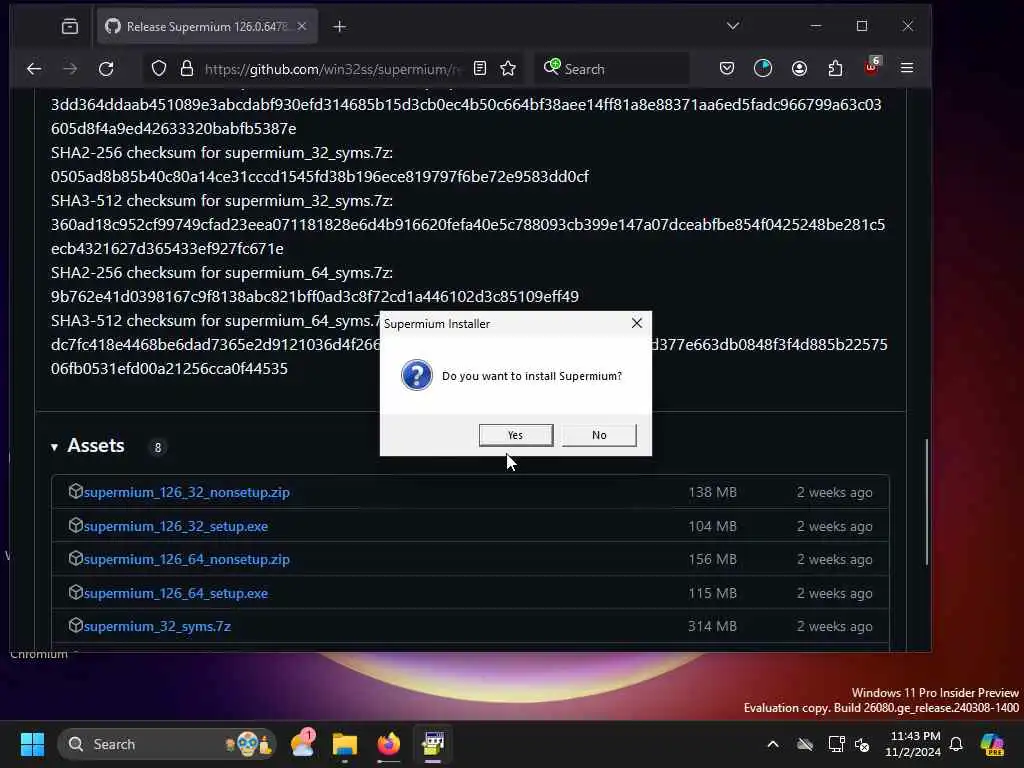Open the Firefox account icon
Viewport: 1024px width, 768px height.
[x=799, y=69]
